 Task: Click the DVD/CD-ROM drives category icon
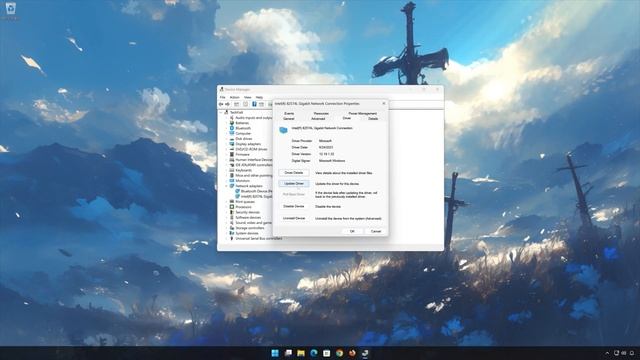[231, 149]
